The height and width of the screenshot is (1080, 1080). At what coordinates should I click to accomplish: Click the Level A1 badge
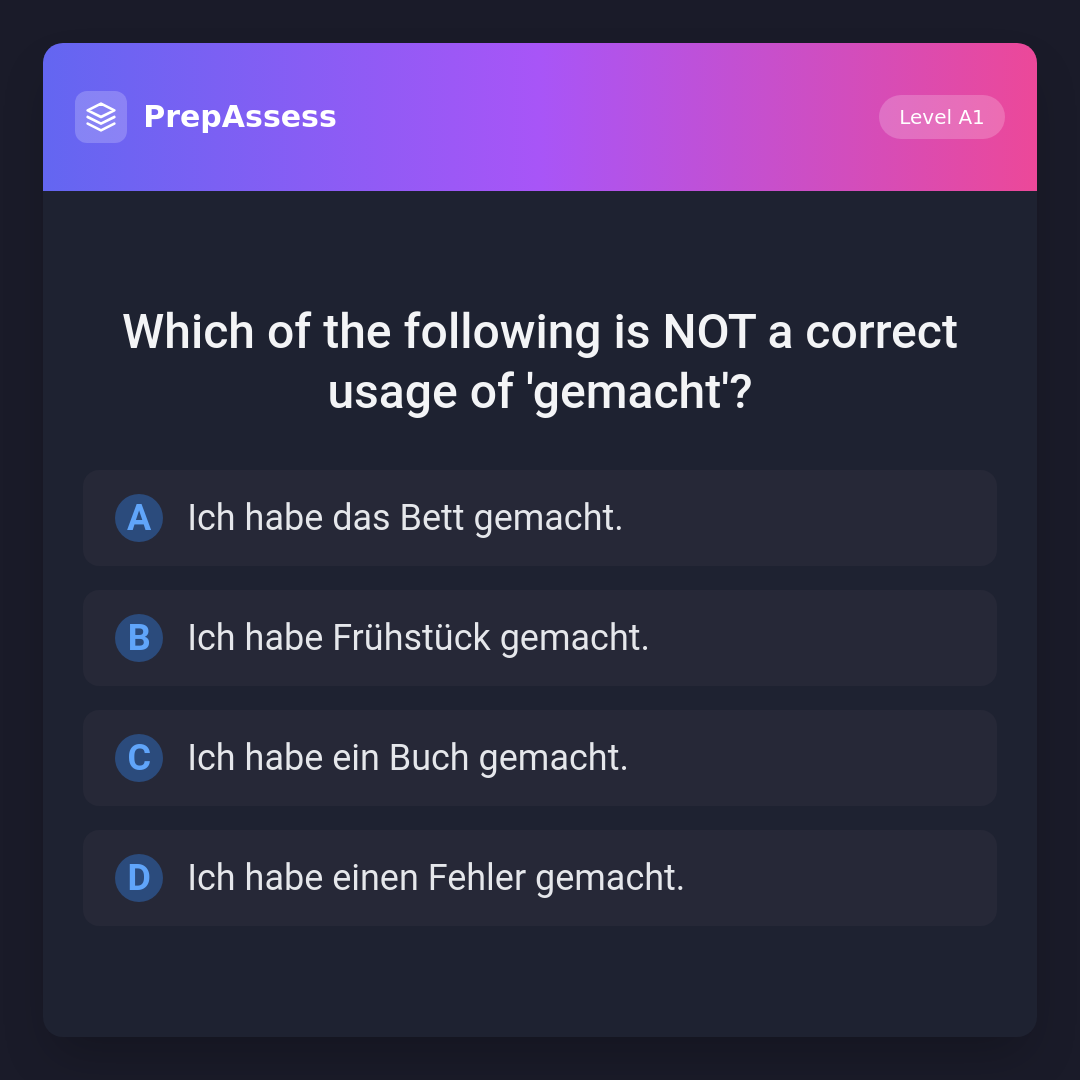click(941, 117)
